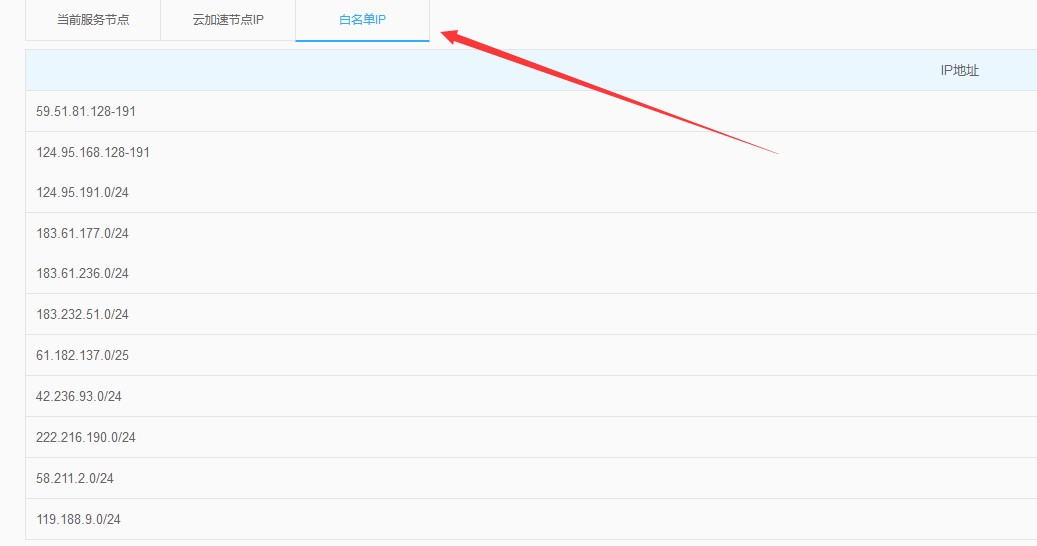
Task: Switch to the 当前服务节点 tab
Action: [x=93, y=20]
